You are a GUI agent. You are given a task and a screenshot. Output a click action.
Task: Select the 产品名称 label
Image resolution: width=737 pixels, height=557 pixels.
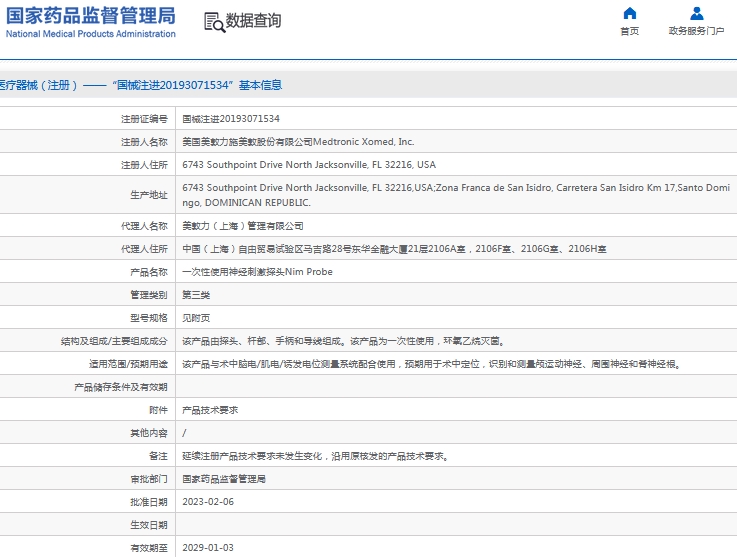tap(149, 272)
